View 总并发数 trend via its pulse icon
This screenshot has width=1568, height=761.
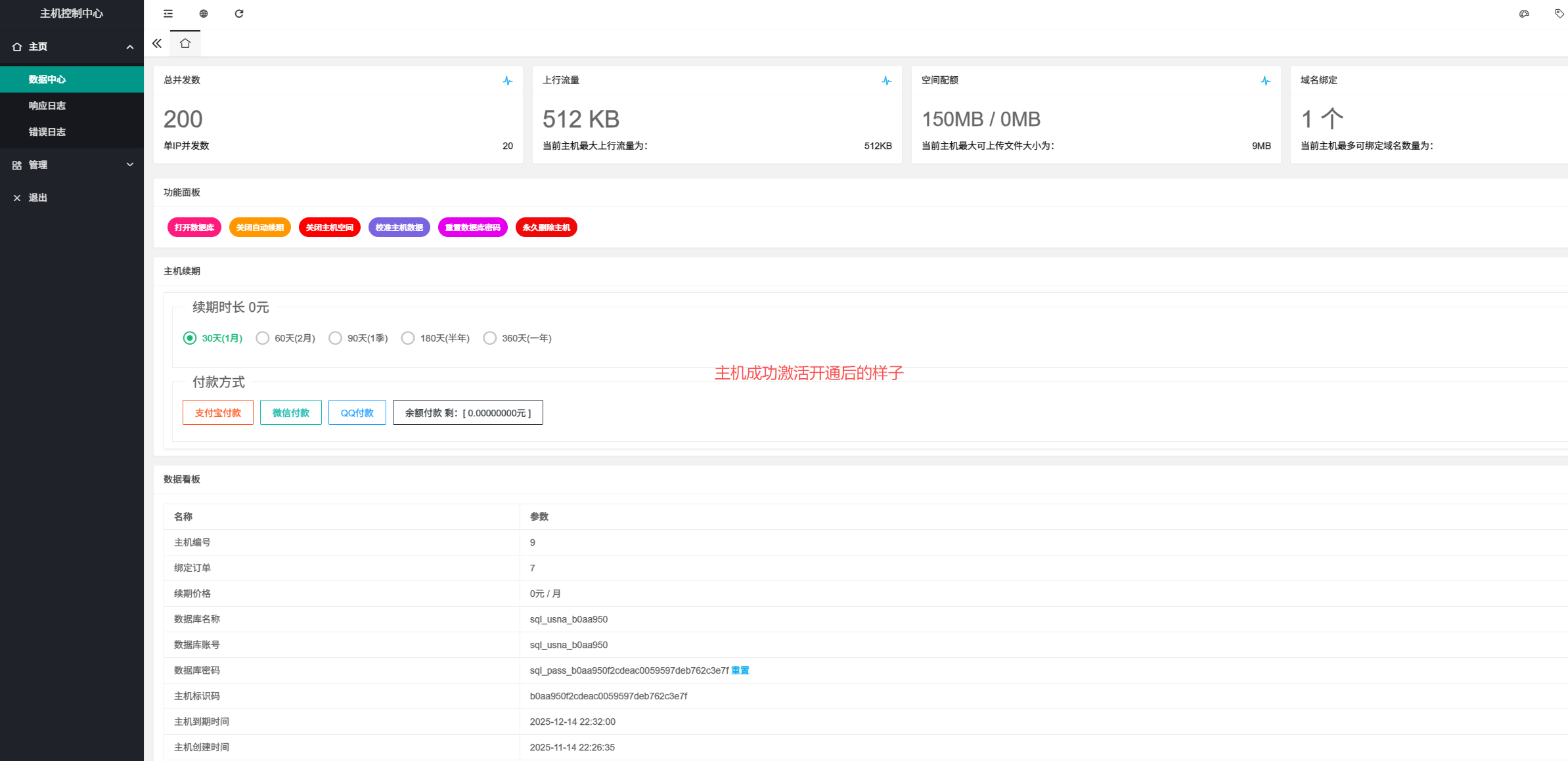(x=507, y=80)
